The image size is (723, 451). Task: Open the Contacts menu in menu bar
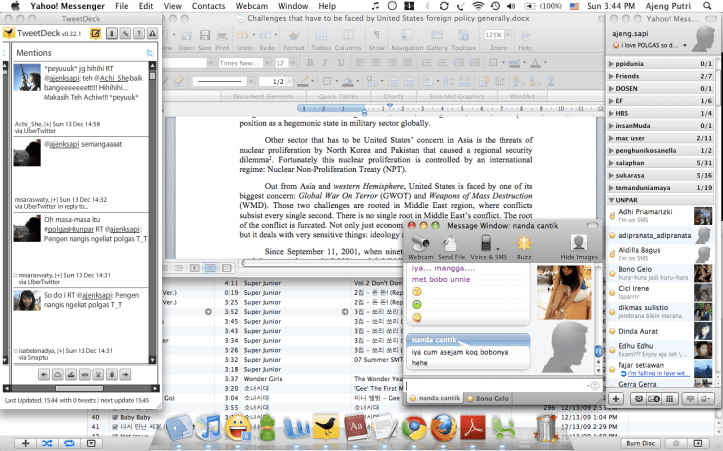[208, 6]
